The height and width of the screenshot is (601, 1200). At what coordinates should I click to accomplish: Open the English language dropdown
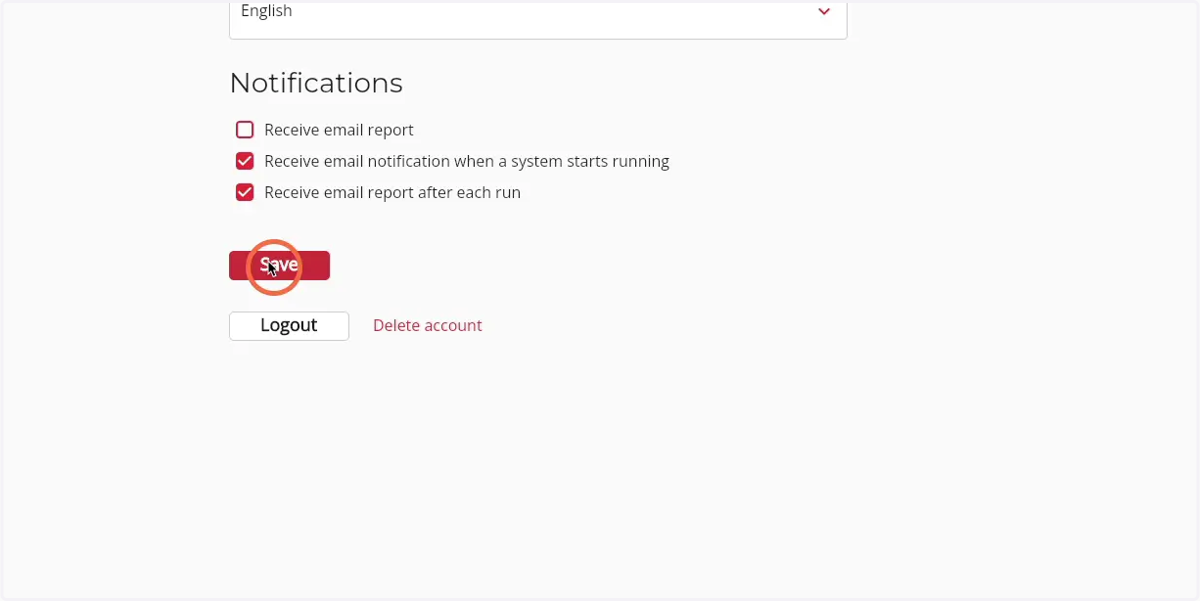point(538,18)
